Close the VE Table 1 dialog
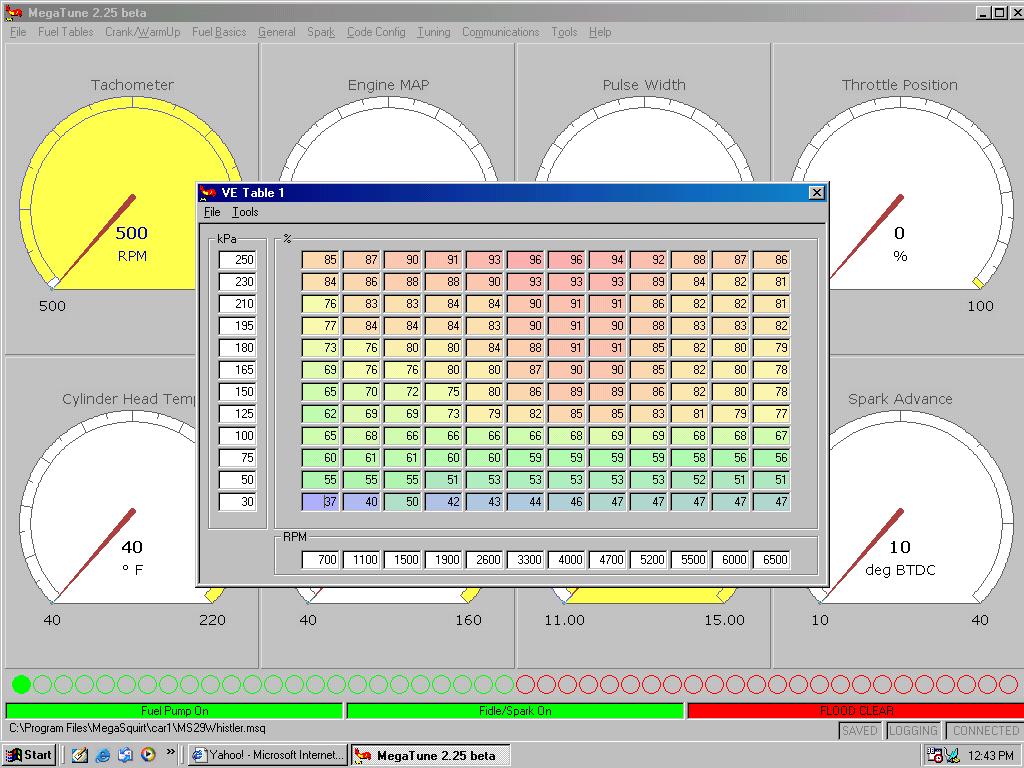 pos(816,193)
